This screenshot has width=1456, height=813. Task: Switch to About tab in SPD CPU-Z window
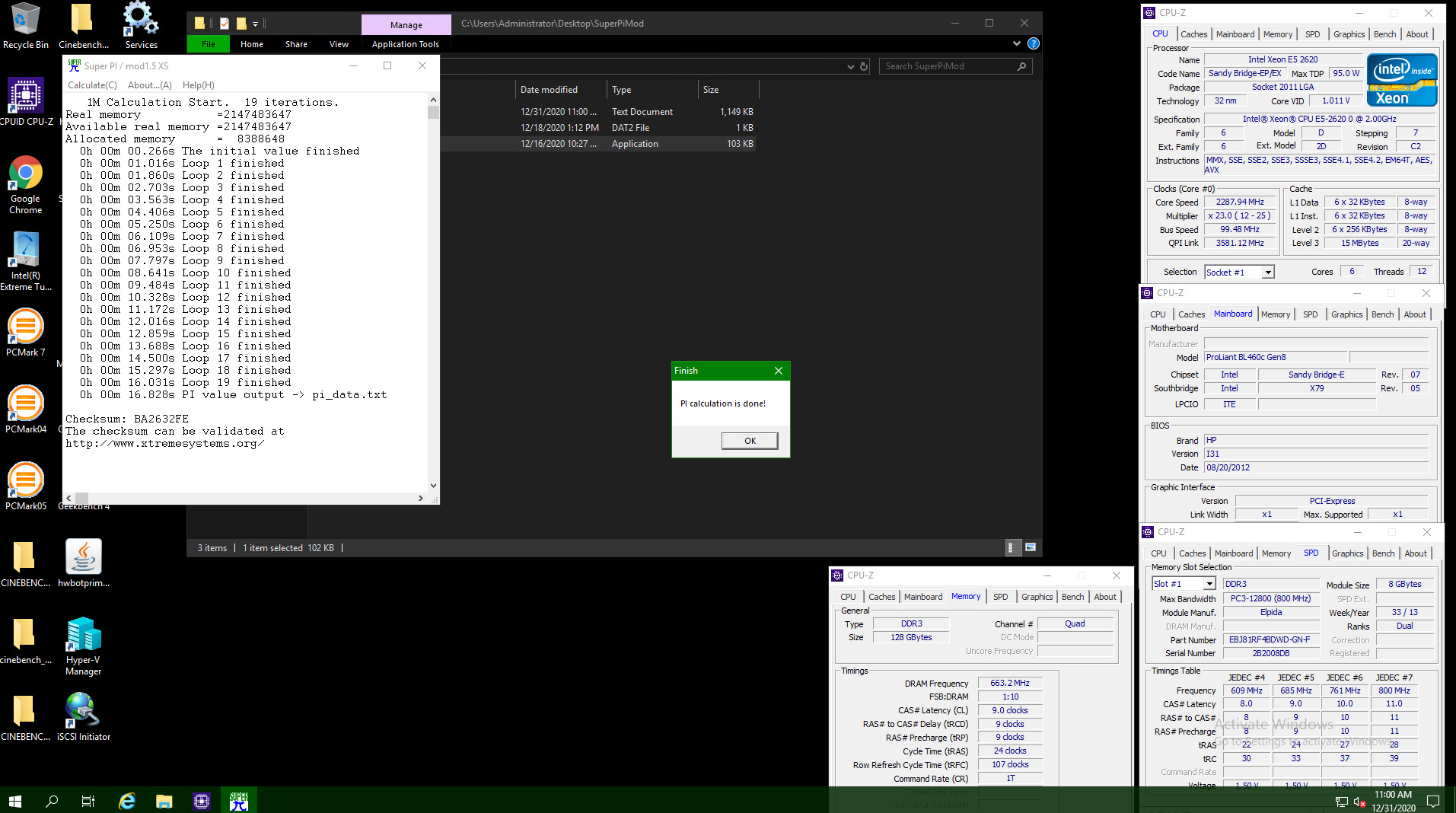(x=1415, y=553)
